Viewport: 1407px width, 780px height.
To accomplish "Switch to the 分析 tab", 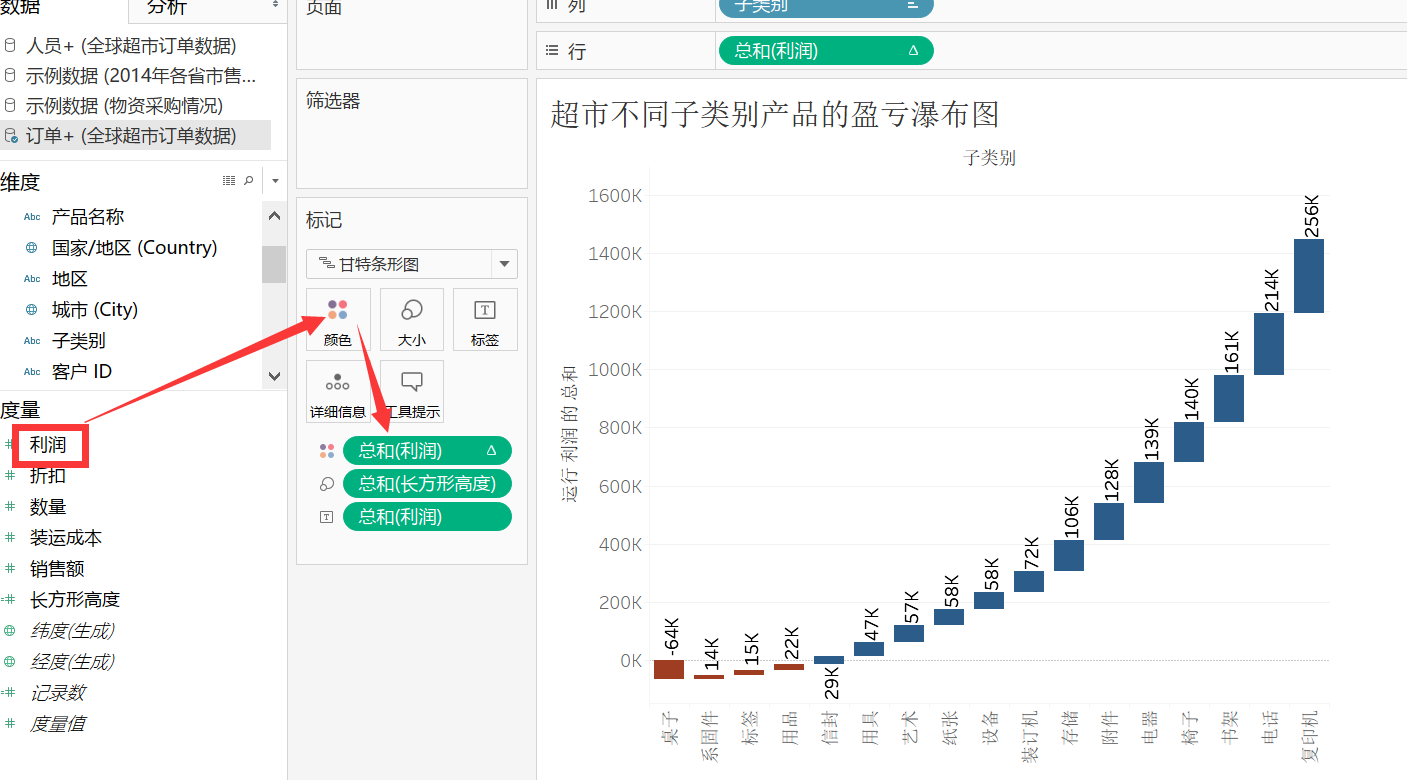I will 166,7.
